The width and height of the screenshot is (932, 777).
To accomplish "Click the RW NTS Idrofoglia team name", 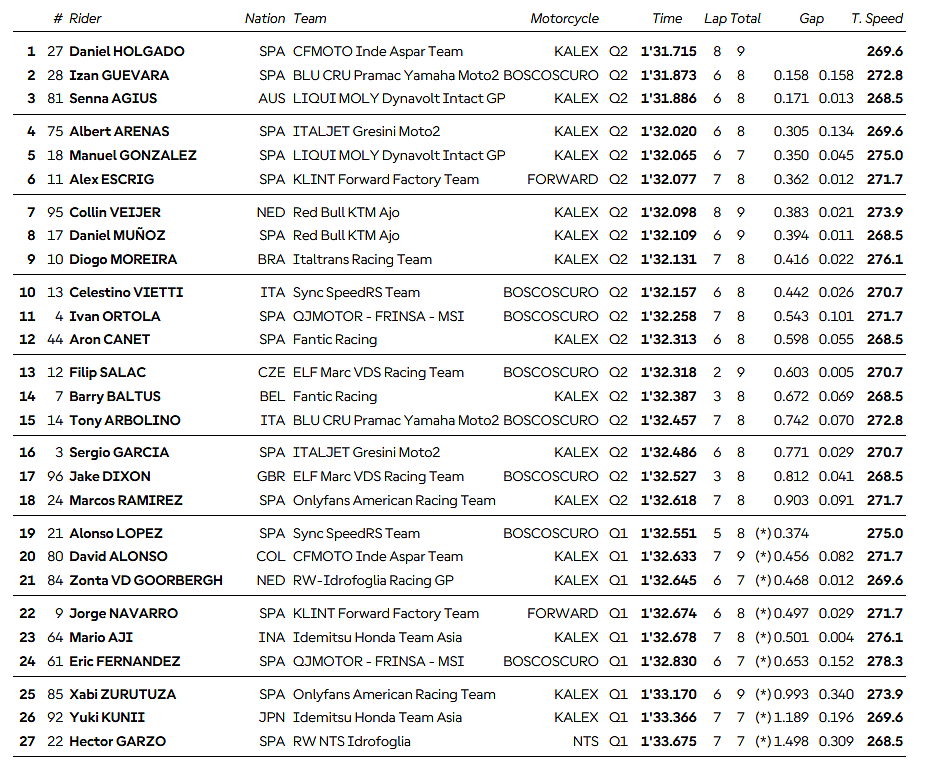I will [351, 741].
